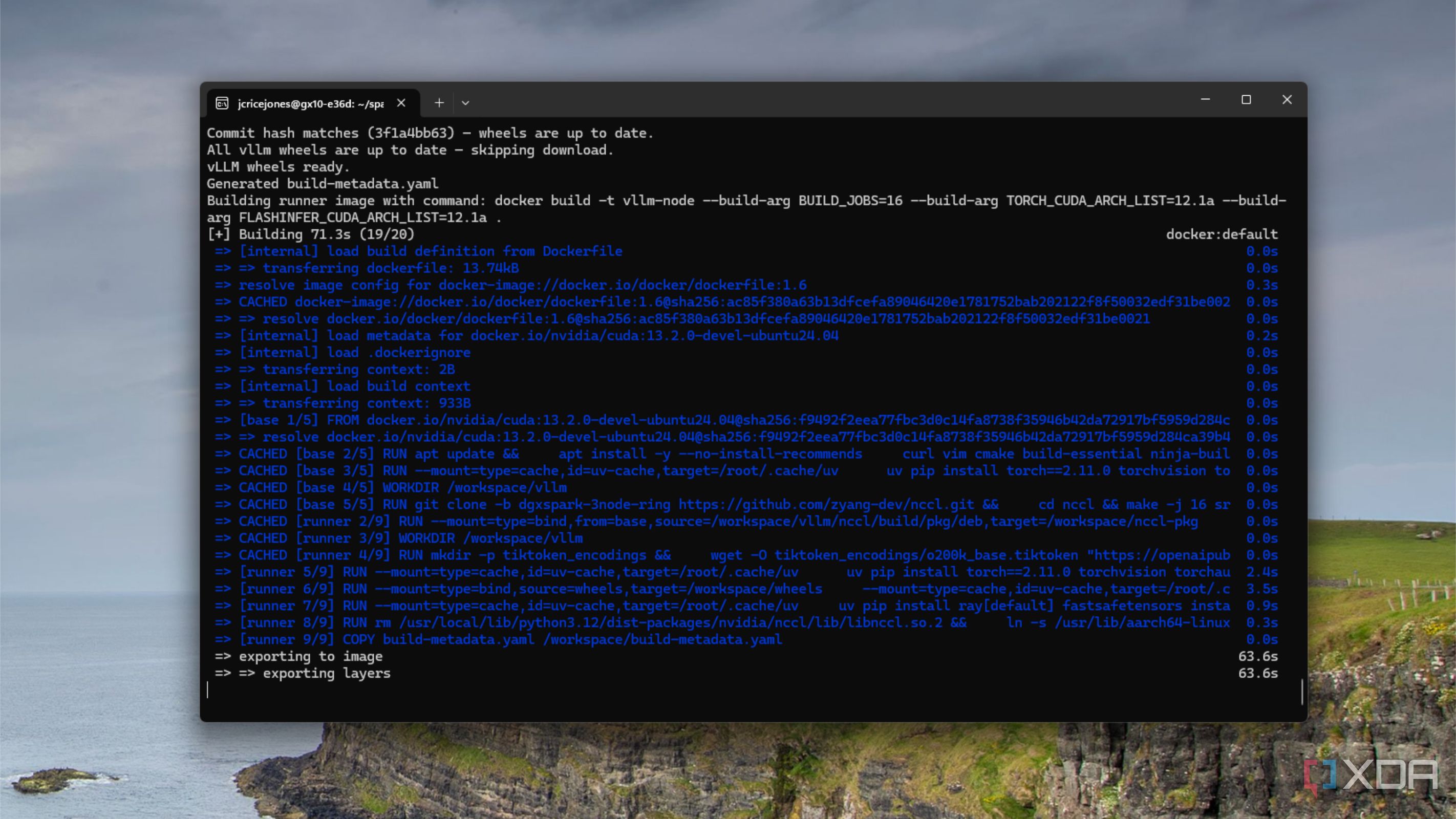The width and height of the screenshot is (1456, 819).
Task: Click the 2.4s timing for runner 5/9
Action: [1261, 572]
